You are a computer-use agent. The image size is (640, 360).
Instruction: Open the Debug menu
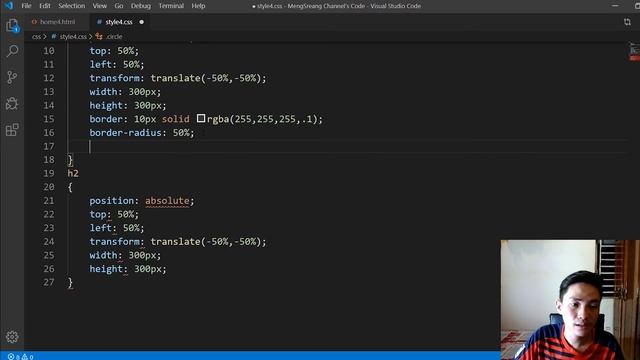pos(141,6)
